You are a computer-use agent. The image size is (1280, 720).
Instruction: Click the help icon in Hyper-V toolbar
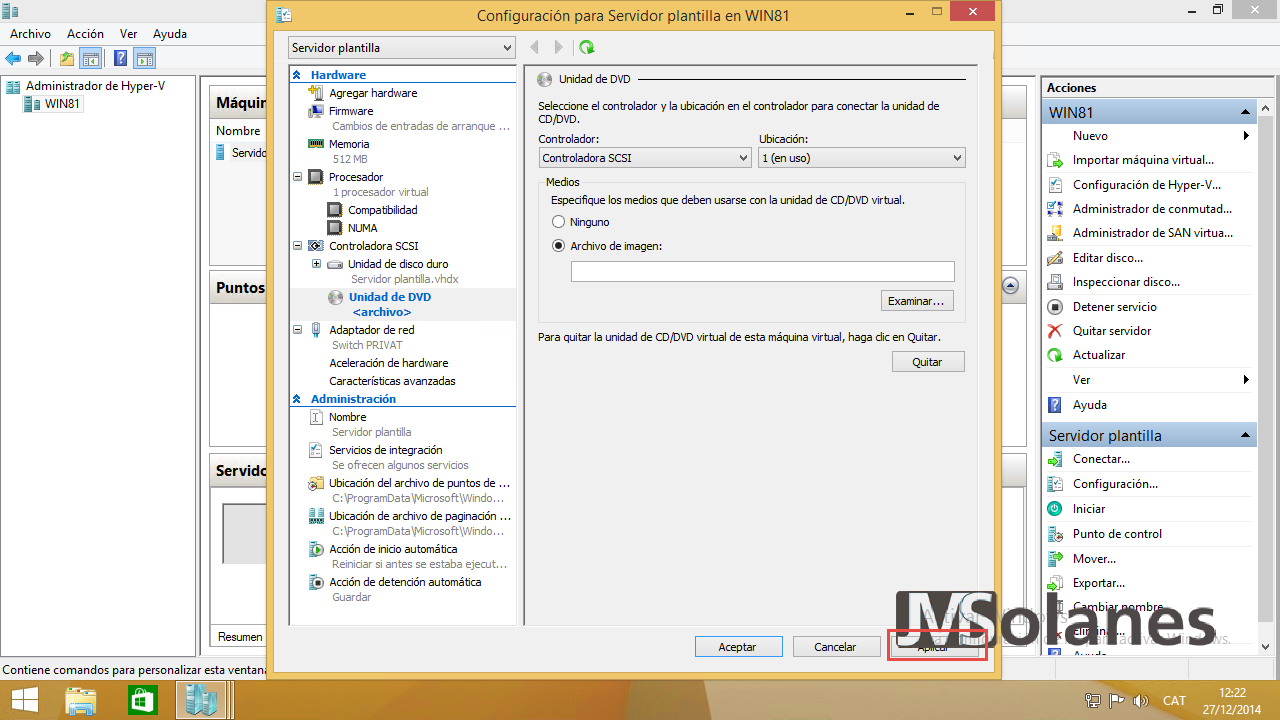point(121,58)
